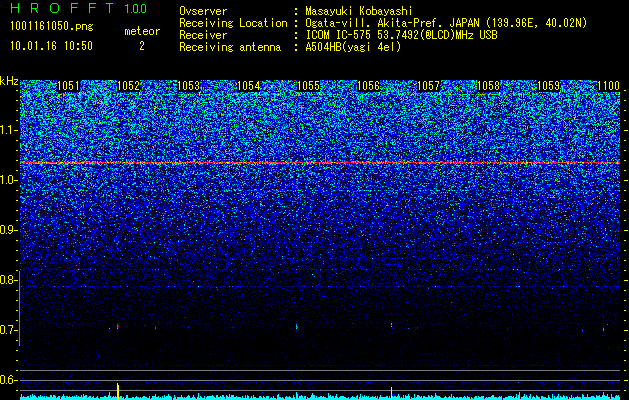Image resolution: width=629 pixels, height=400 pixels.
Task: Click the 0.9 frequency axis label
Action: pos(8,230)
